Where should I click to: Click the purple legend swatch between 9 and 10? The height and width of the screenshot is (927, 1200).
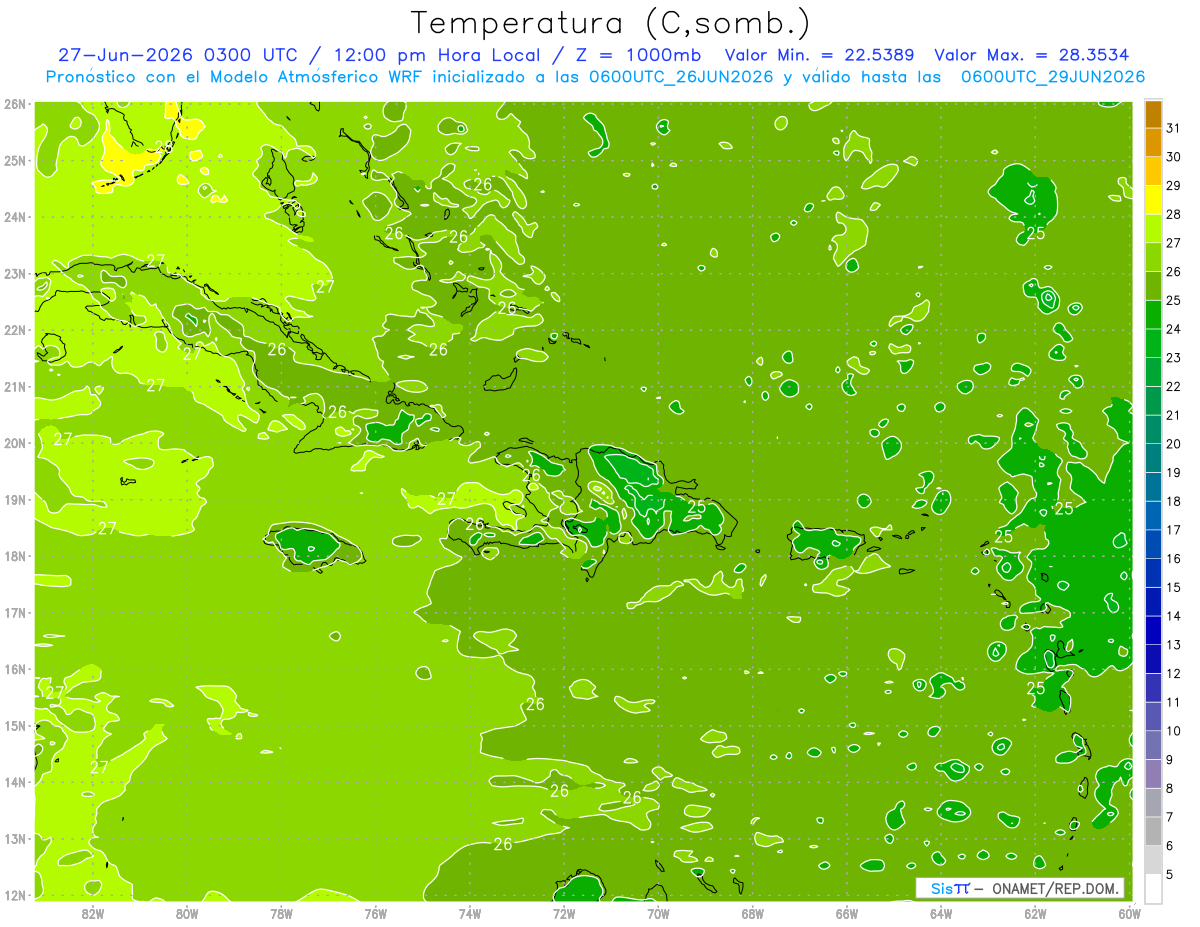[x=1153, y=745]
